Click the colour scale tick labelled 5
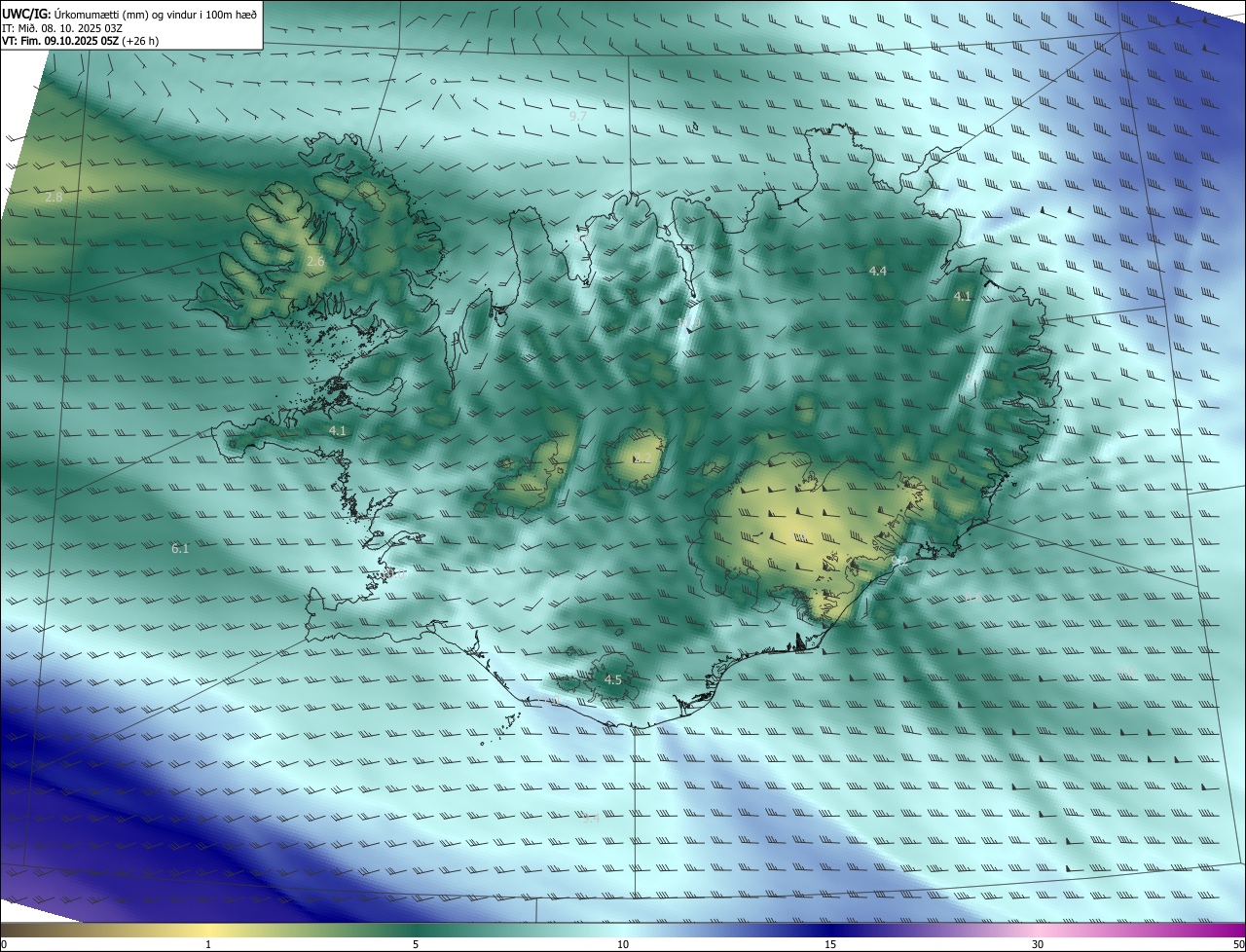 (x=416, y=944)
